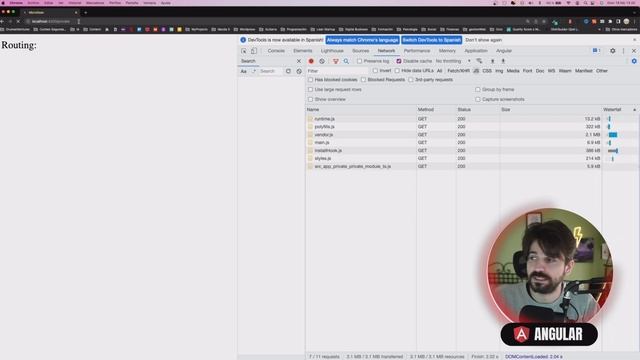Focus the network Filter text field
This screenshot has height=360, width=640.
337,71
